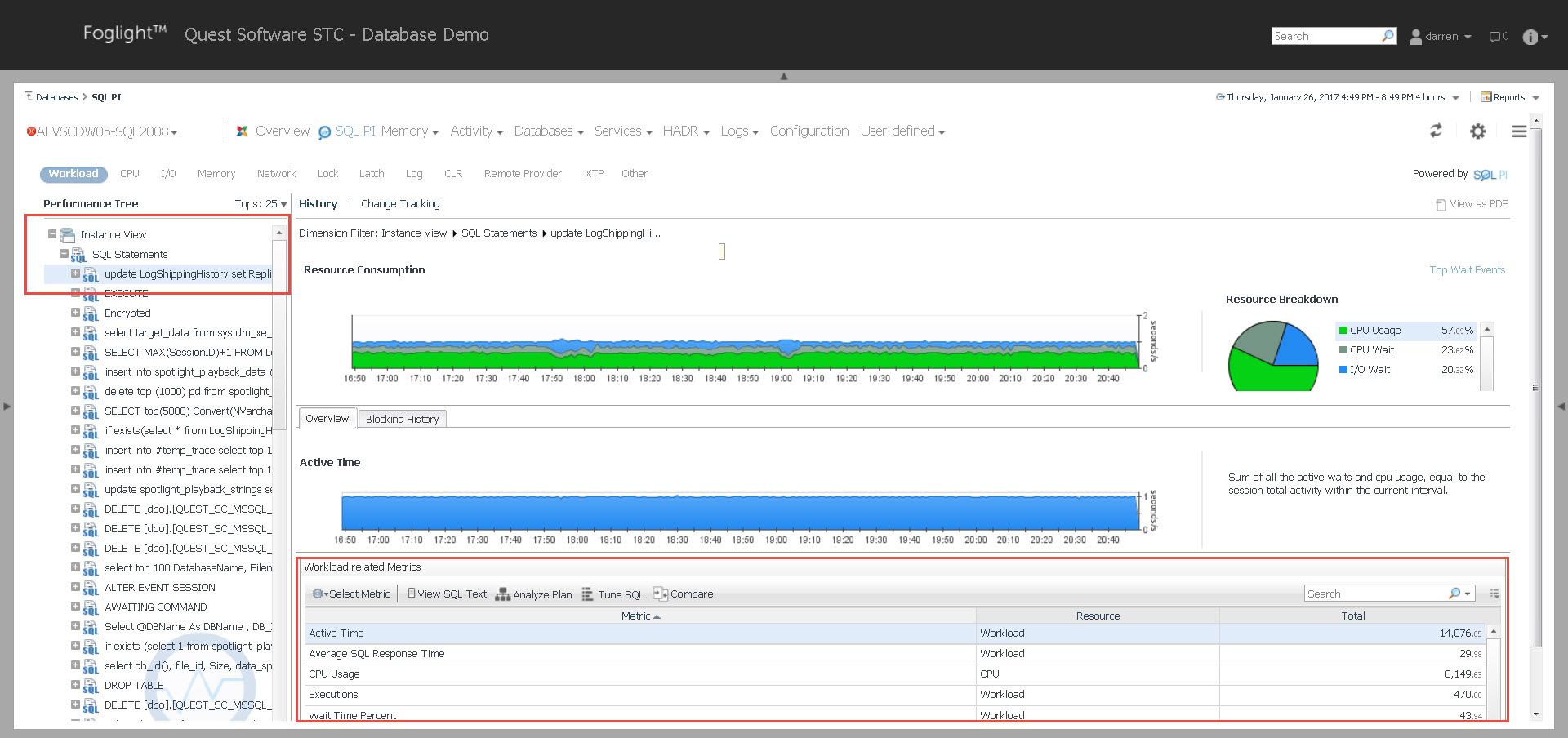
Task: Click the Overview icon
Action: click(x=243, y=131)
